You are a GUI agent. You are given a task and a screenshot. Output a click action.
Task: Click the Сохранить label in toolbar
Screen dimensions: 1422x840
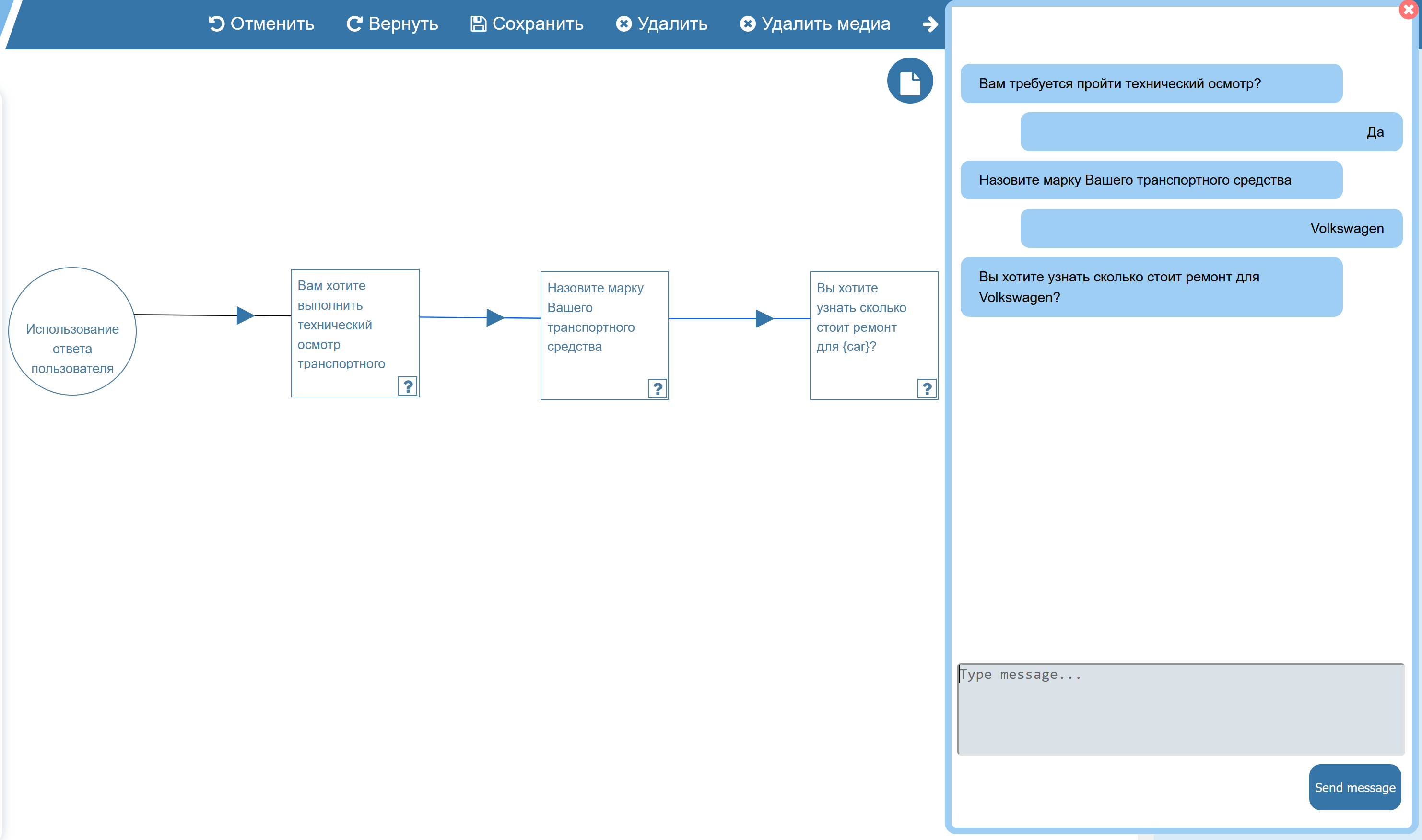click(x=538, y=24)
